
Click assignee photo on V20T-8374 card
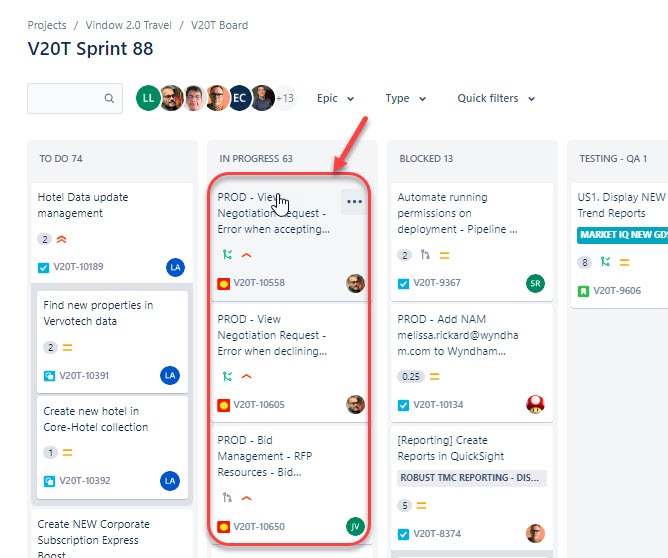pos(535,533)
